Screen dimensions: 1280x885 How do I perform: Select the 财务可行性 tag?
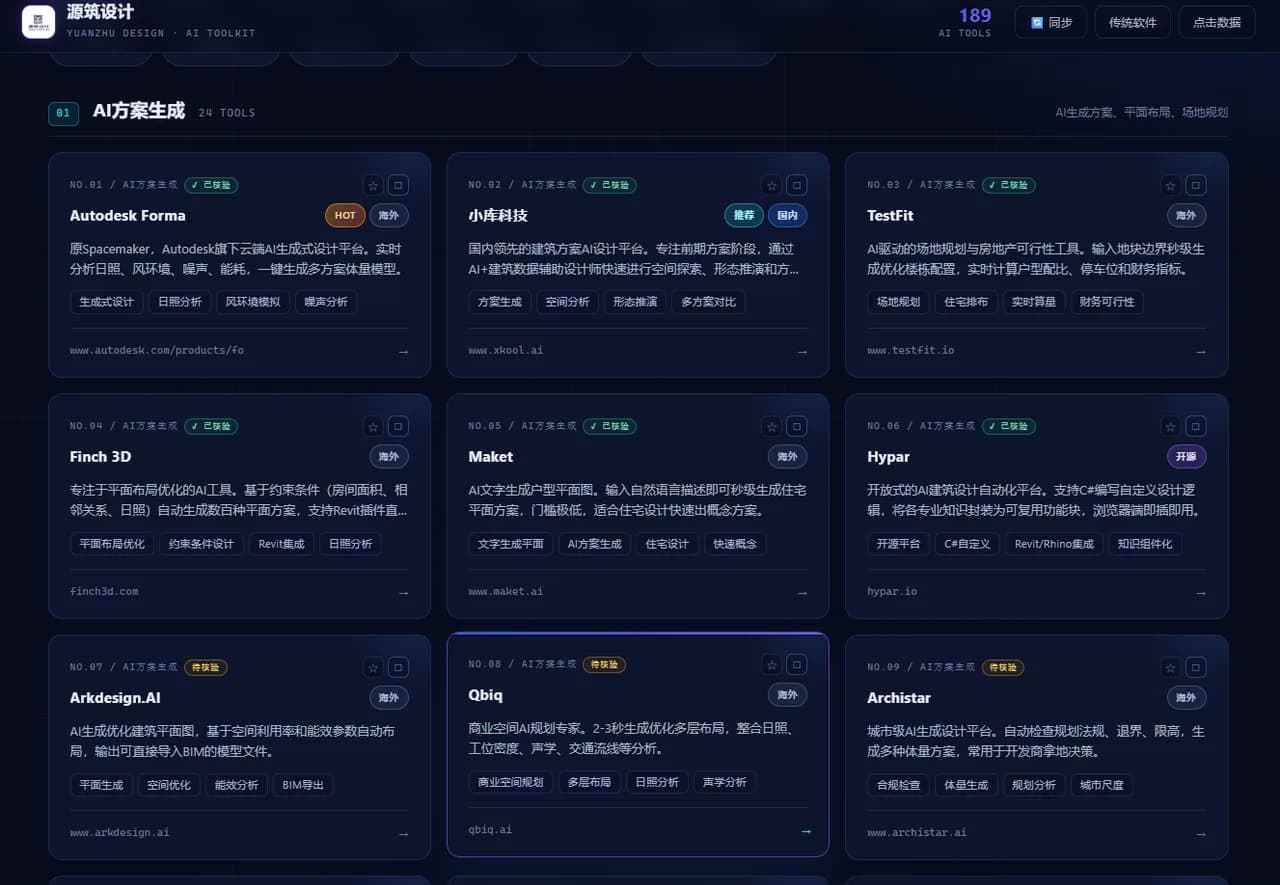click(1107, 302)
